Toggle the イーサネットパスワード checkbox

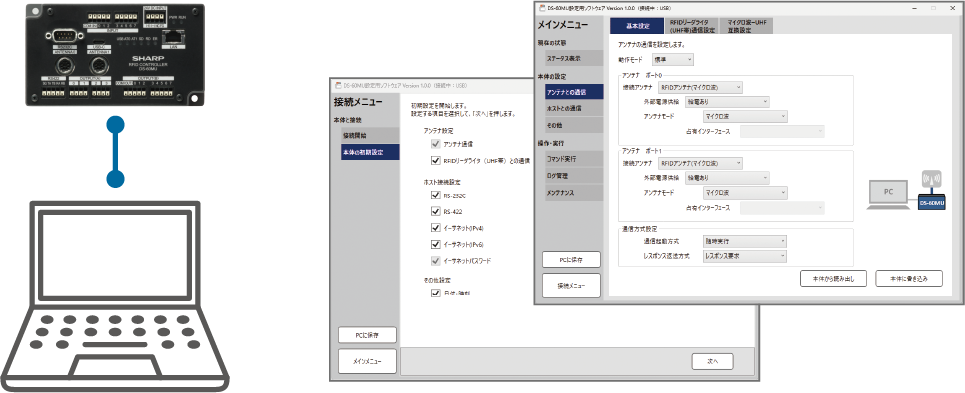(x=436, y=261)
